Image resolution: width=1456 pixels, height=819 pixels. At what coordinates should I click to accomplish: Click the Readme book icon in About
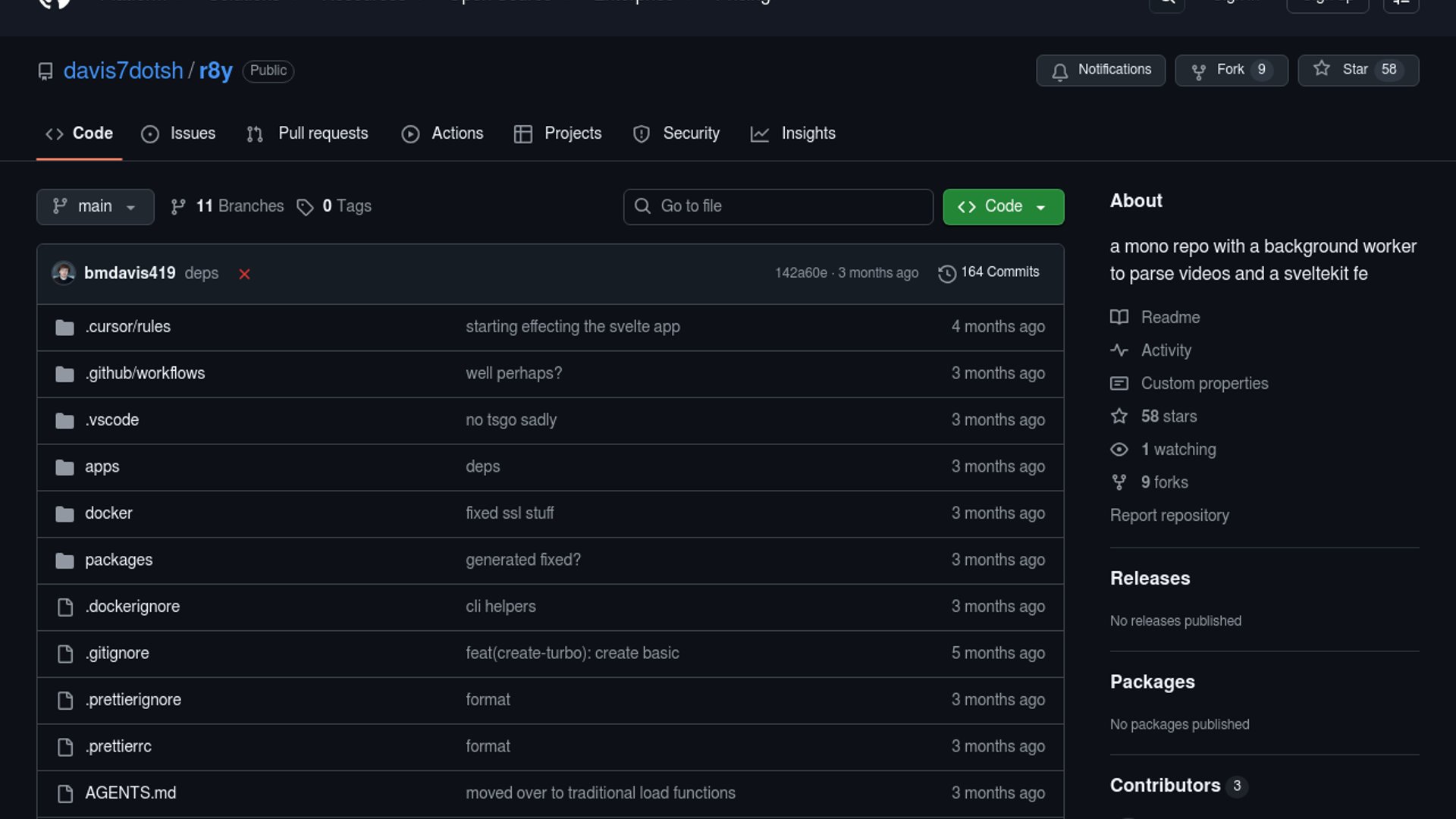coord(1119,317)
